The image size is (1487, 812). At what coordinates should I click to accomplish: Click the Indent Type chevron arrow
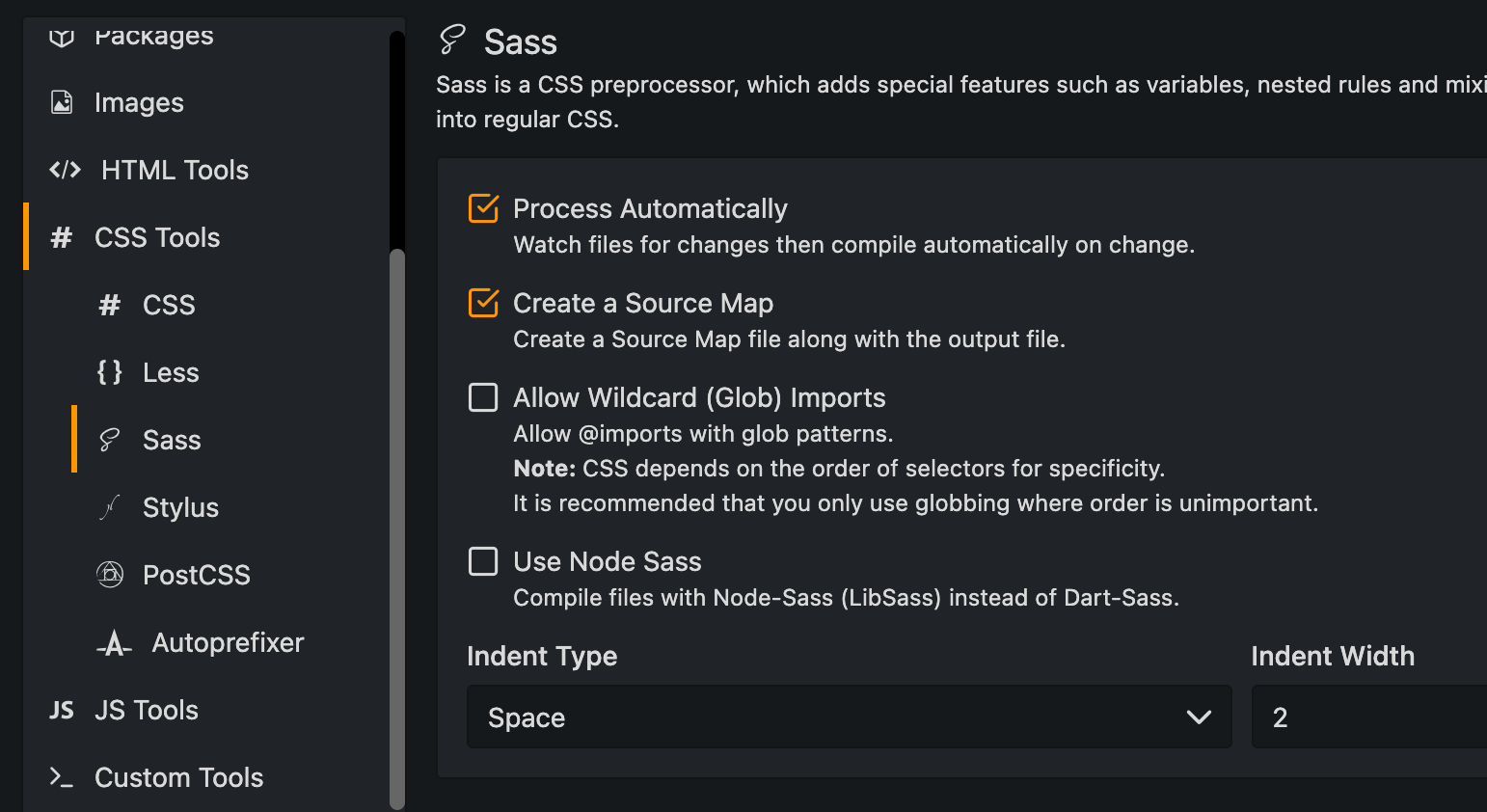[x=1199, y=717]
